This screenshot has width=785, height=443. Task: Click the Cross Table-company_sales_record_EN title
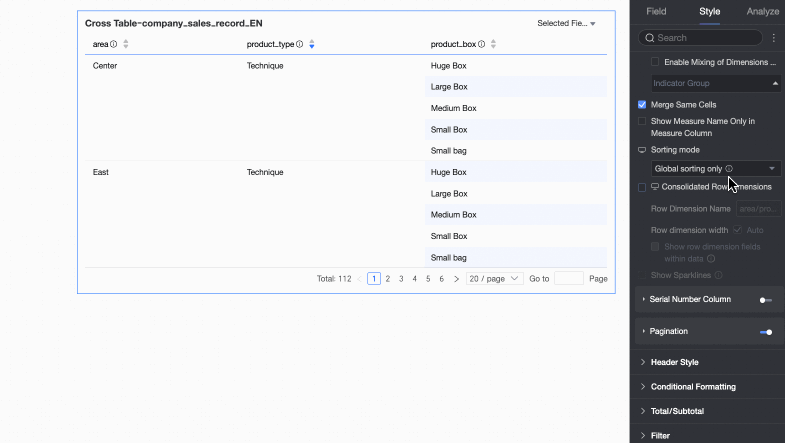point(174,24)
